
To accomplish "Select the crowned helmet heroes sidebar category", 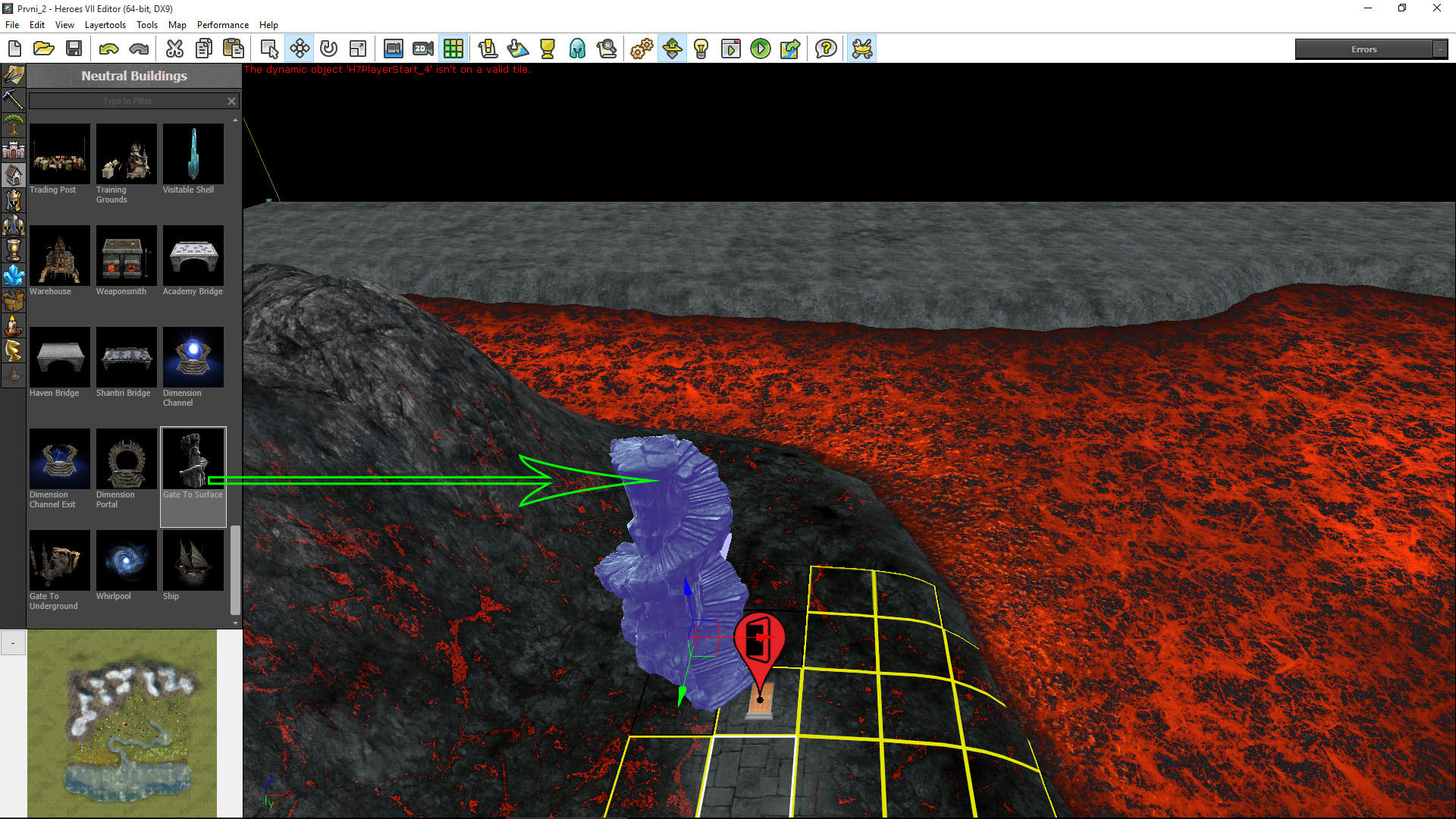I will [14, 200].
